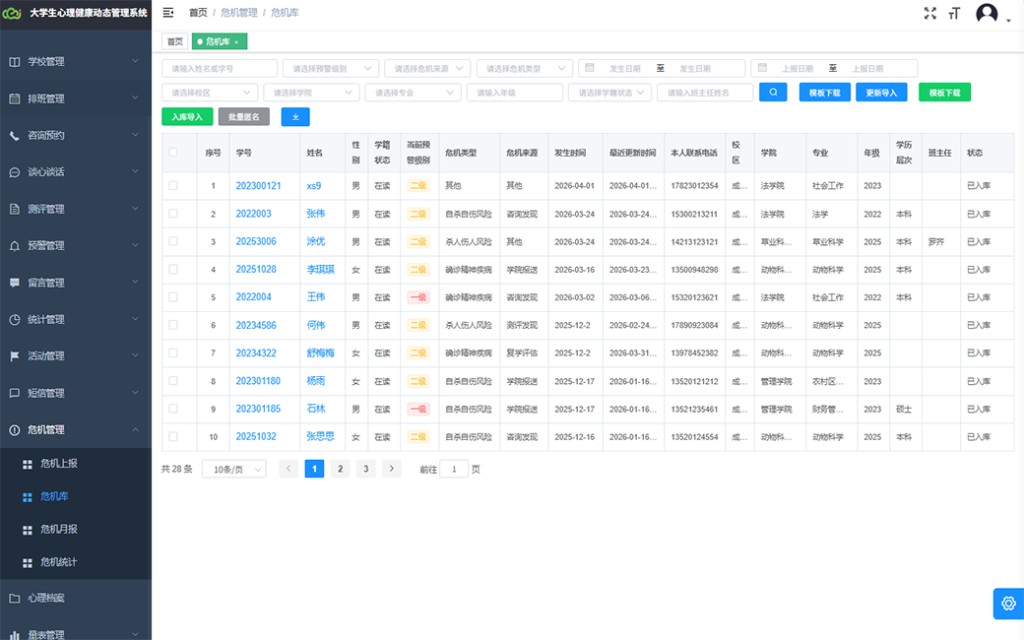Switch to the 首页 tab

click(x=175, y=42)
